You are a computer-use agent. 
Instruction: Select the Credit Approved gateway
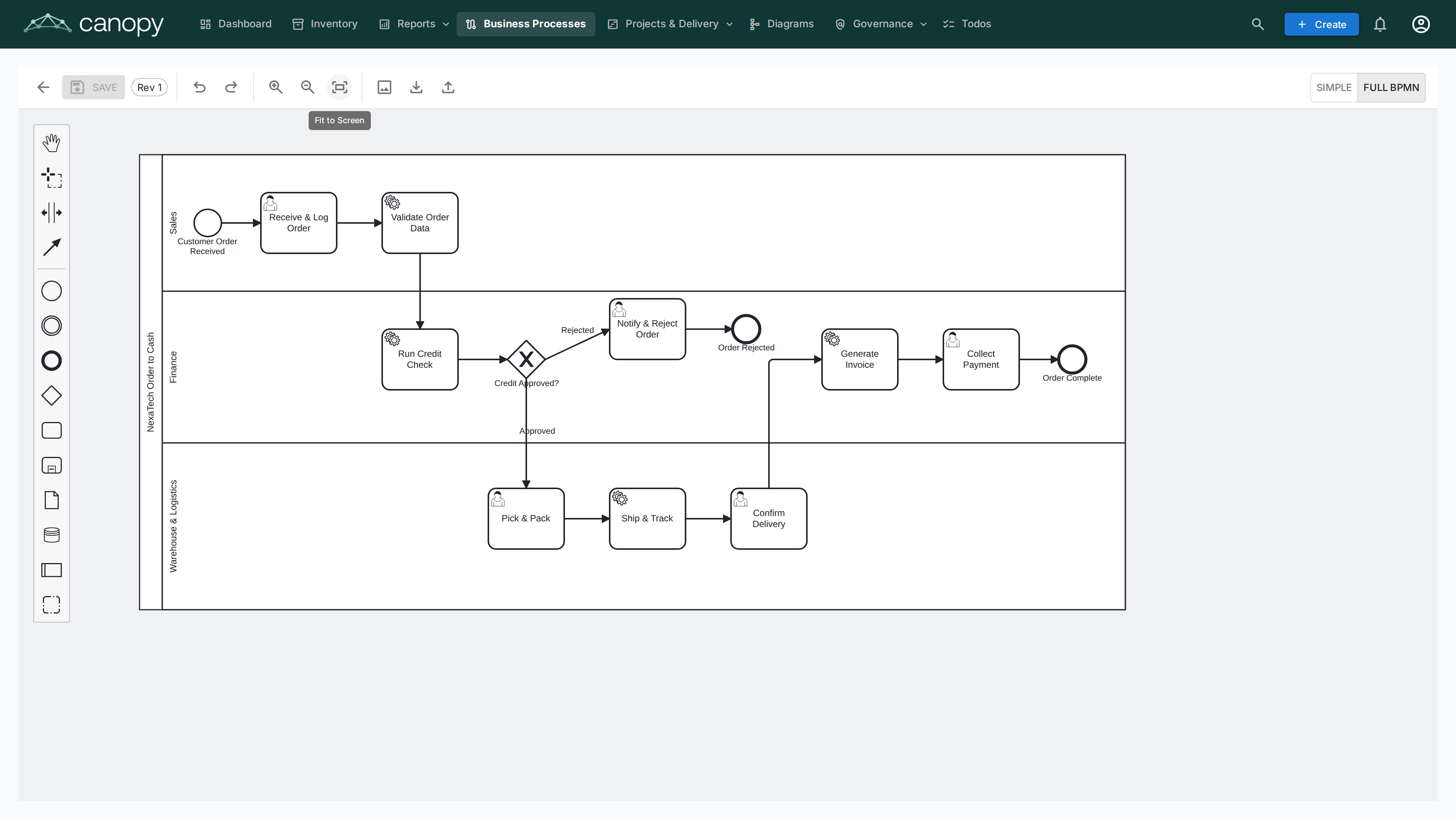click(x=526, y=359)
